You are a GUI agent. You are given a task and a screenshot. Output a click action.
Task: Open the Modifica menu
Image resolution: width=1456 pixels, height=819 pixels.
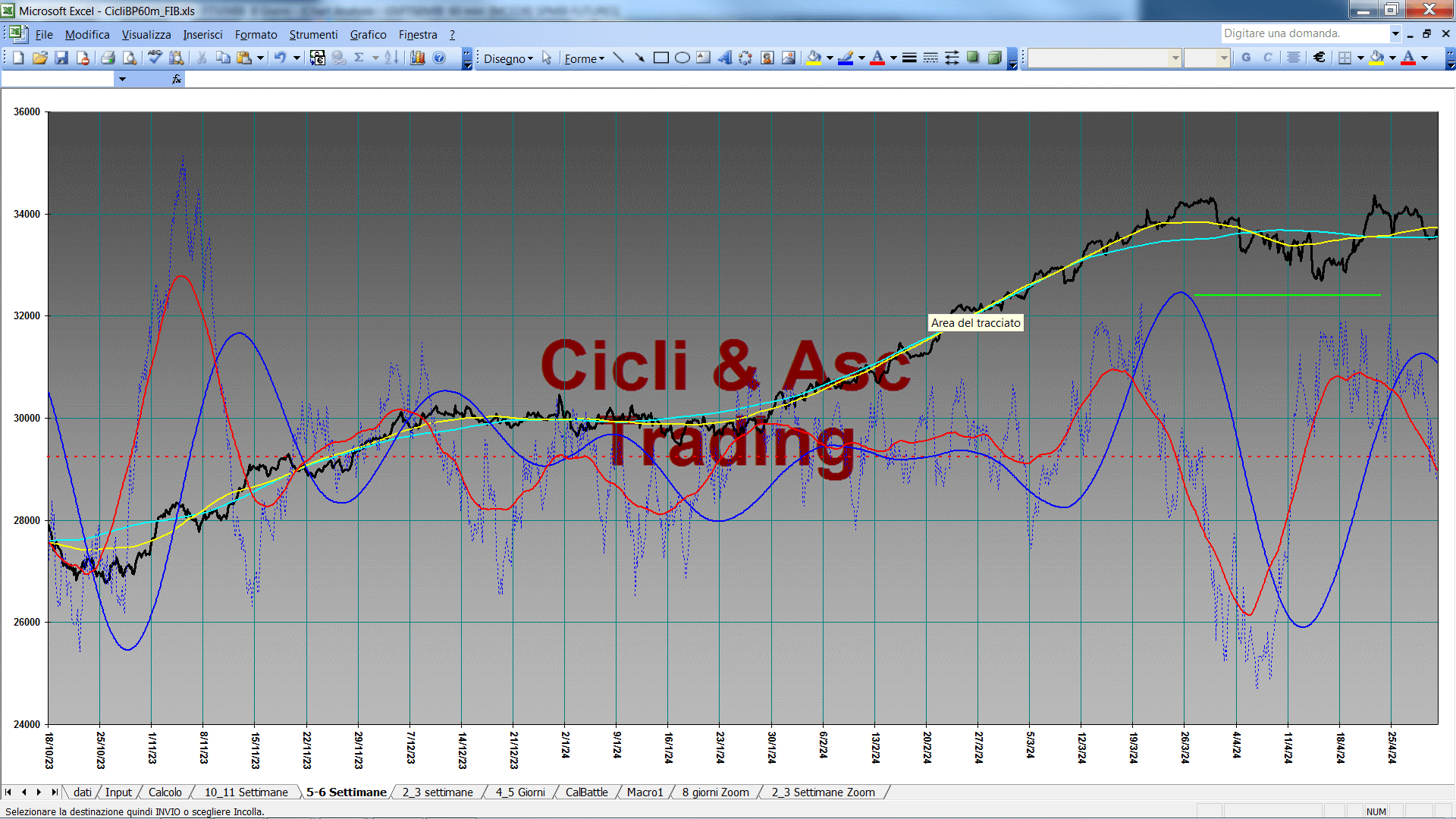point(87,35)
